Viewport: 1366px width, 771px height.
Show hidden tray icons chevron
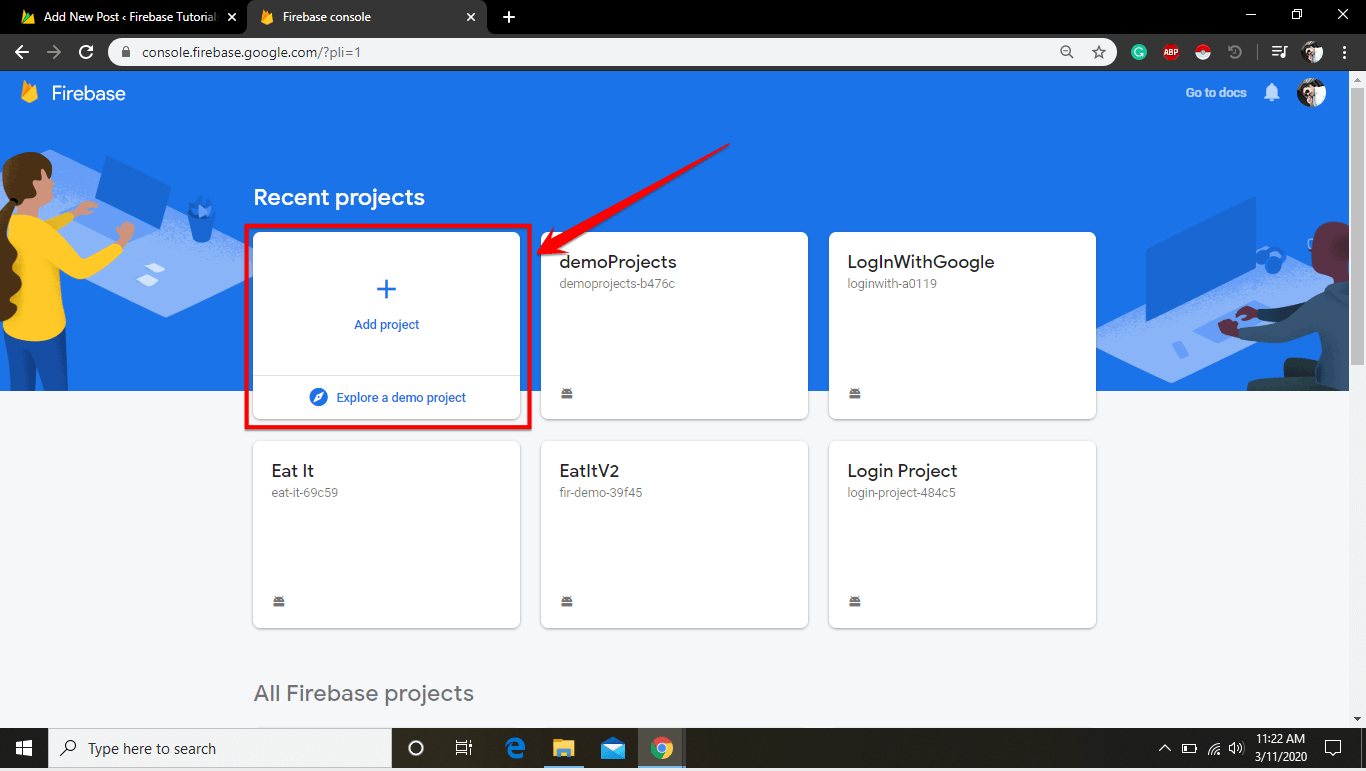(1165, 748)
